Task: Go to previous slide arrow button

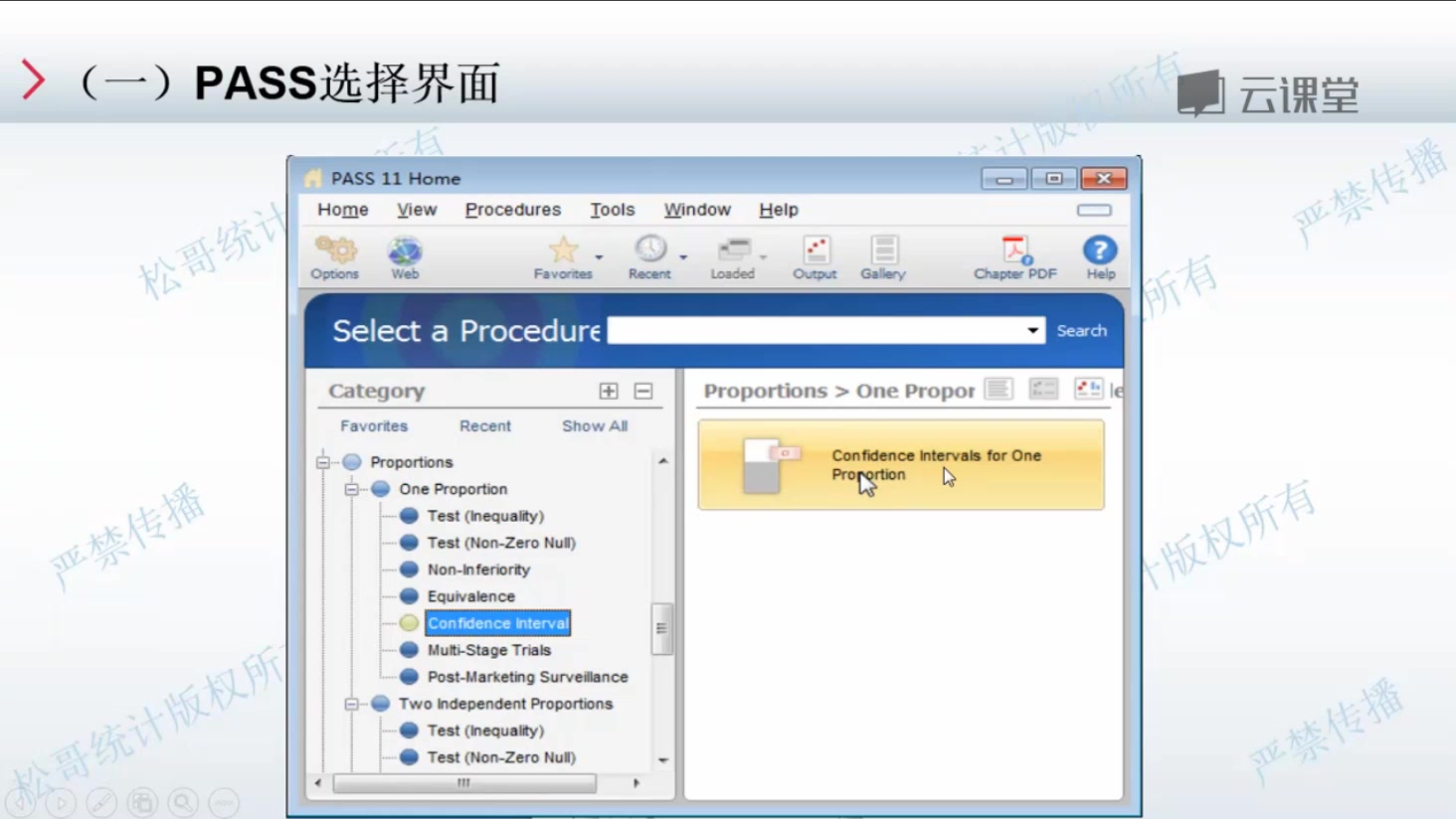Action: coord(21,802)
